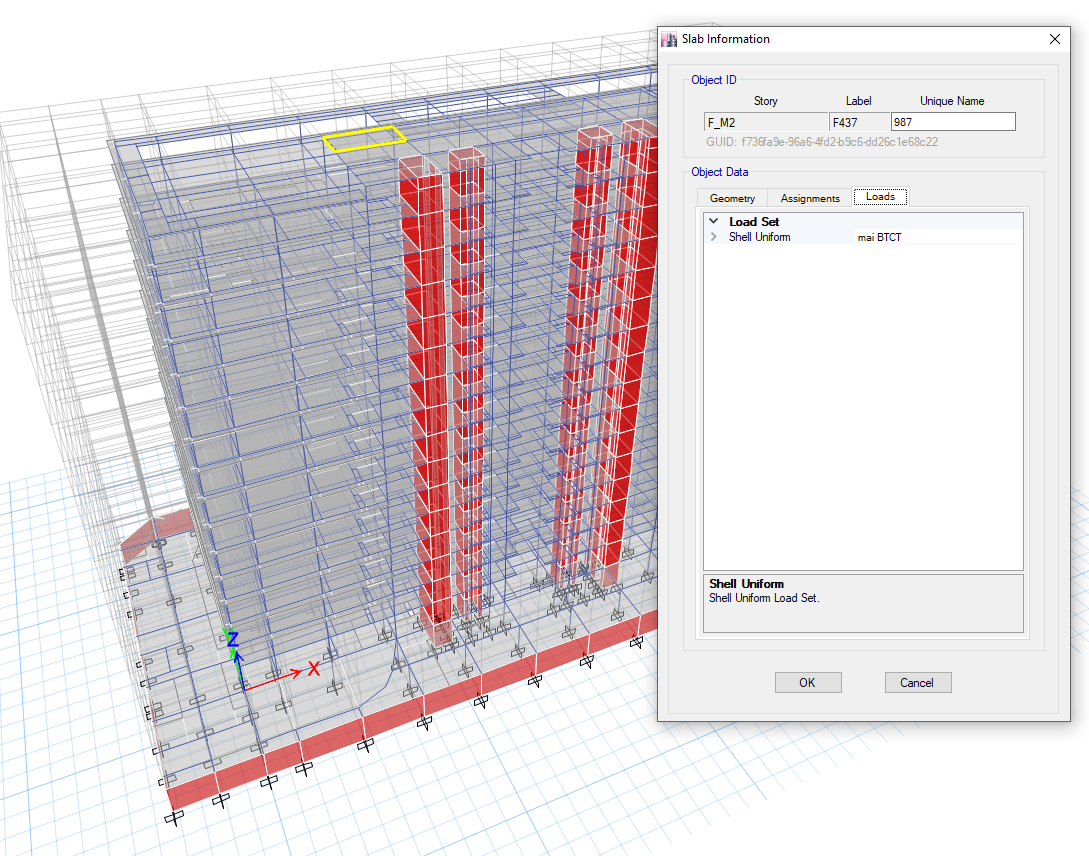Screen dimensions: 1089x856
Task: Confirm with the OK button
Action: click(808, 682)
